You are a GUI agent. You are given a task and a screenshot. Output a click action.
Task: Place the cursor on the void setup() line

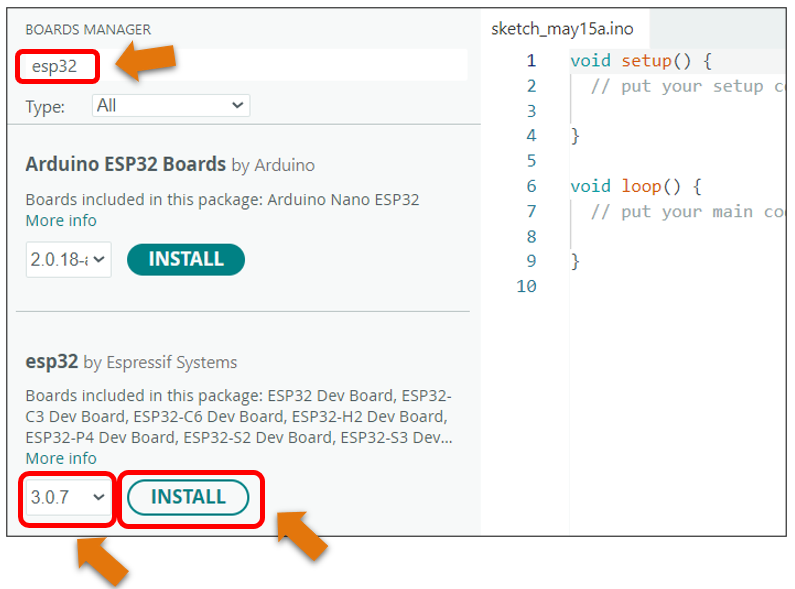641,61
